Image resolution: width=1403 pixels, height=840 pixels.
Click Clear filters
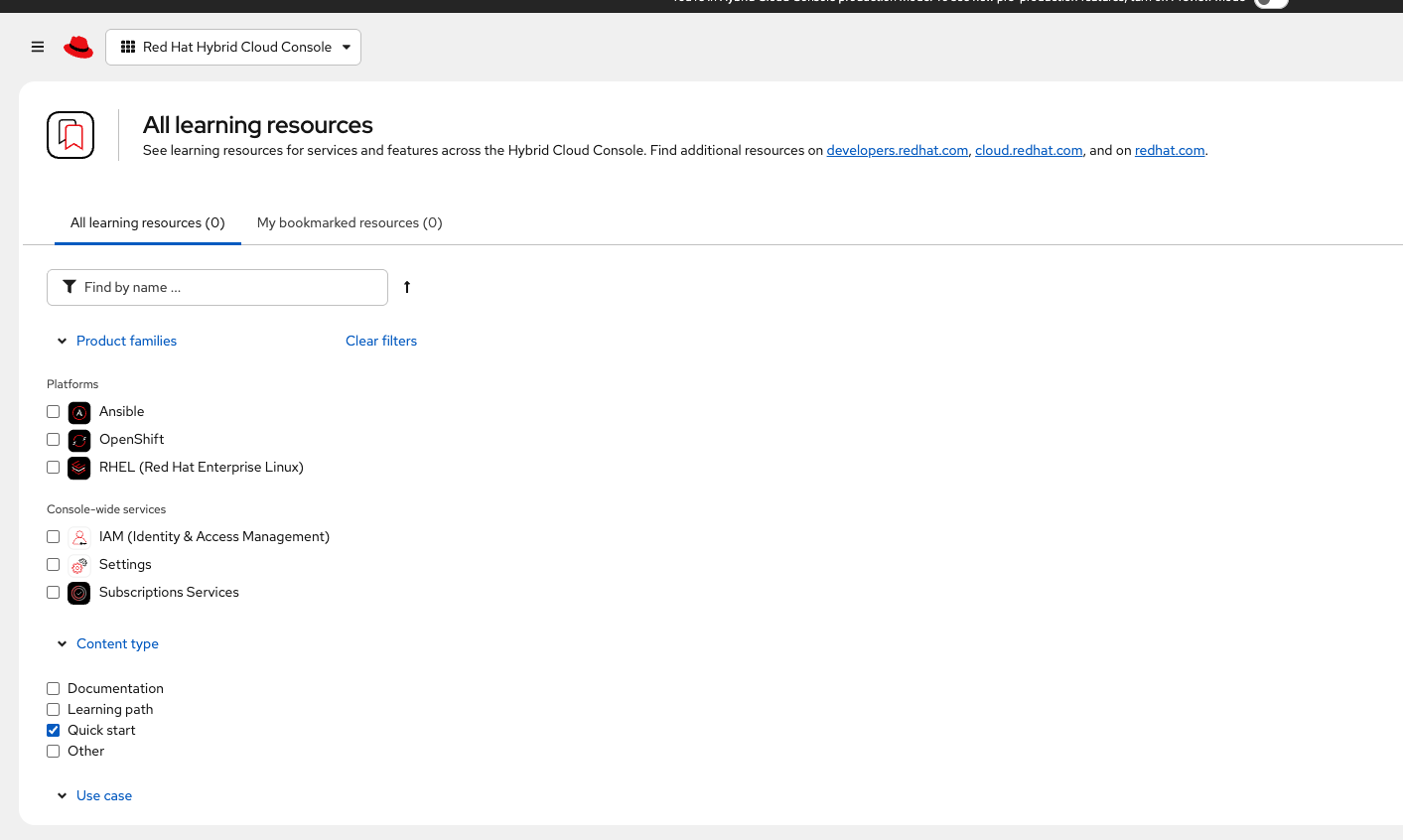tap(381, 341)
